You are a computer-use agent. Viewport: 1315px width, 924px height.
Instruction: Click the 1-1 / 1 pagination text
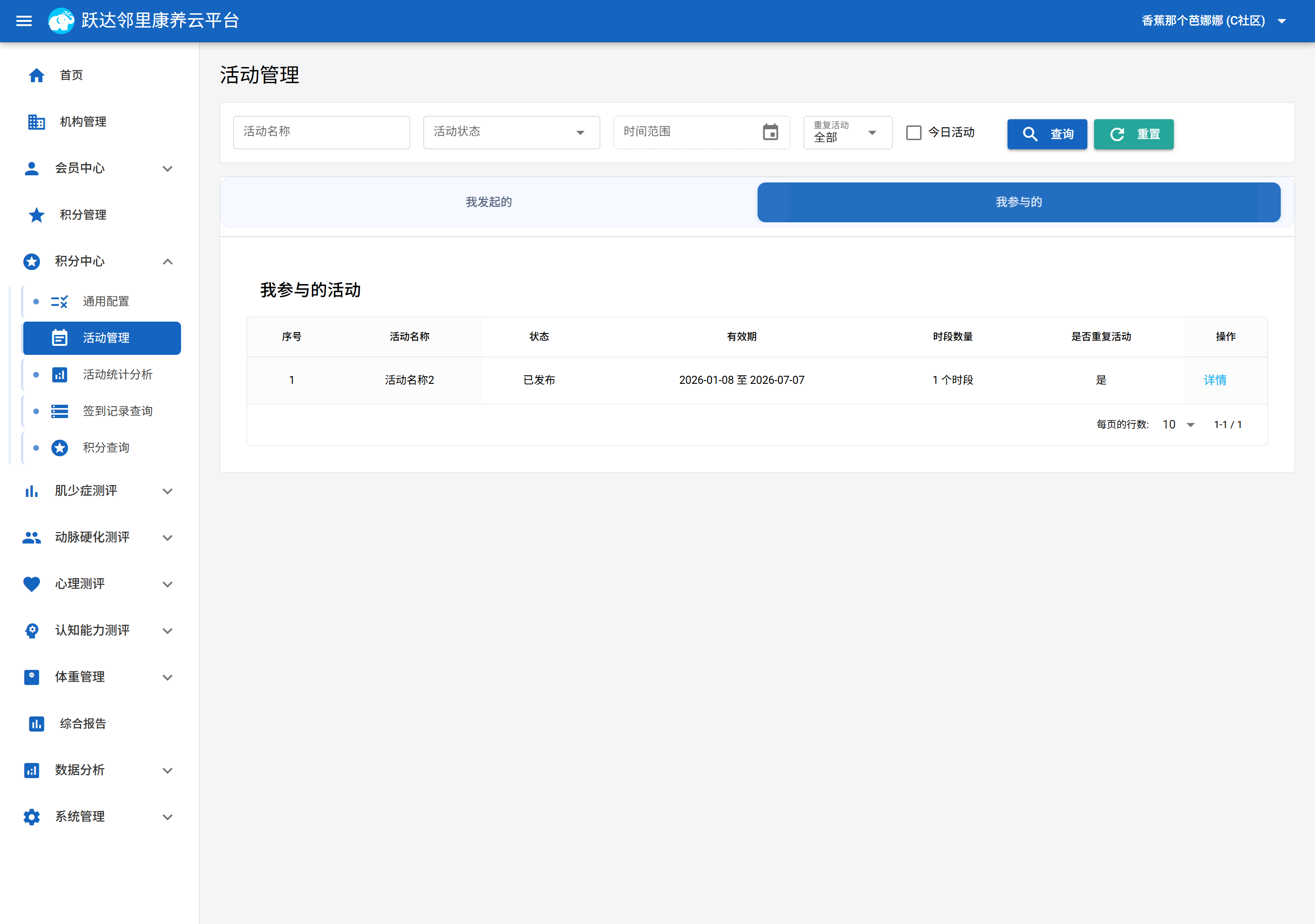pos(1228,425)
